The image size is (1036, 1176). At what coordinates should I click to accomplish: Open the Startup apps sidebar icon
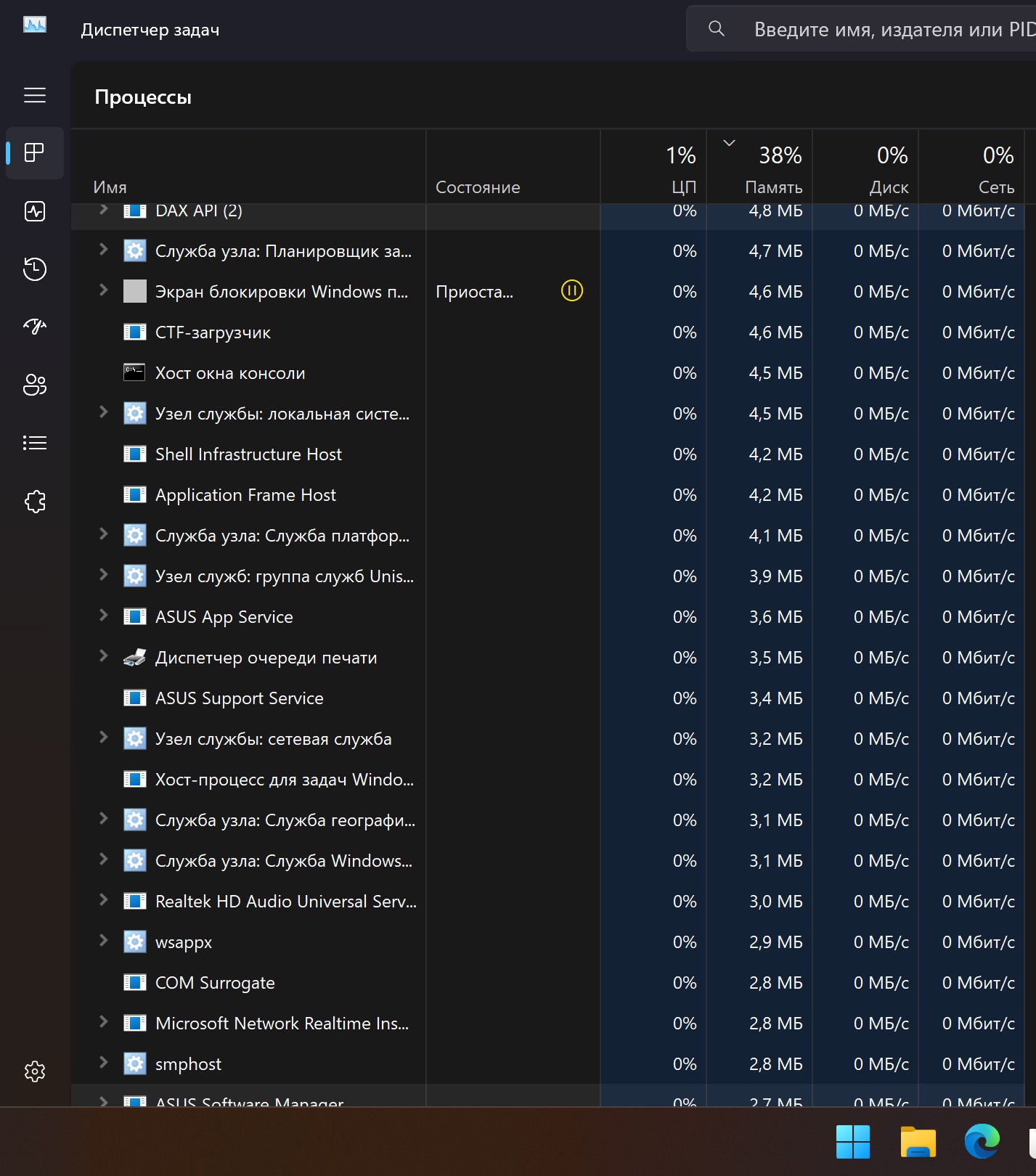click(35, 327)
